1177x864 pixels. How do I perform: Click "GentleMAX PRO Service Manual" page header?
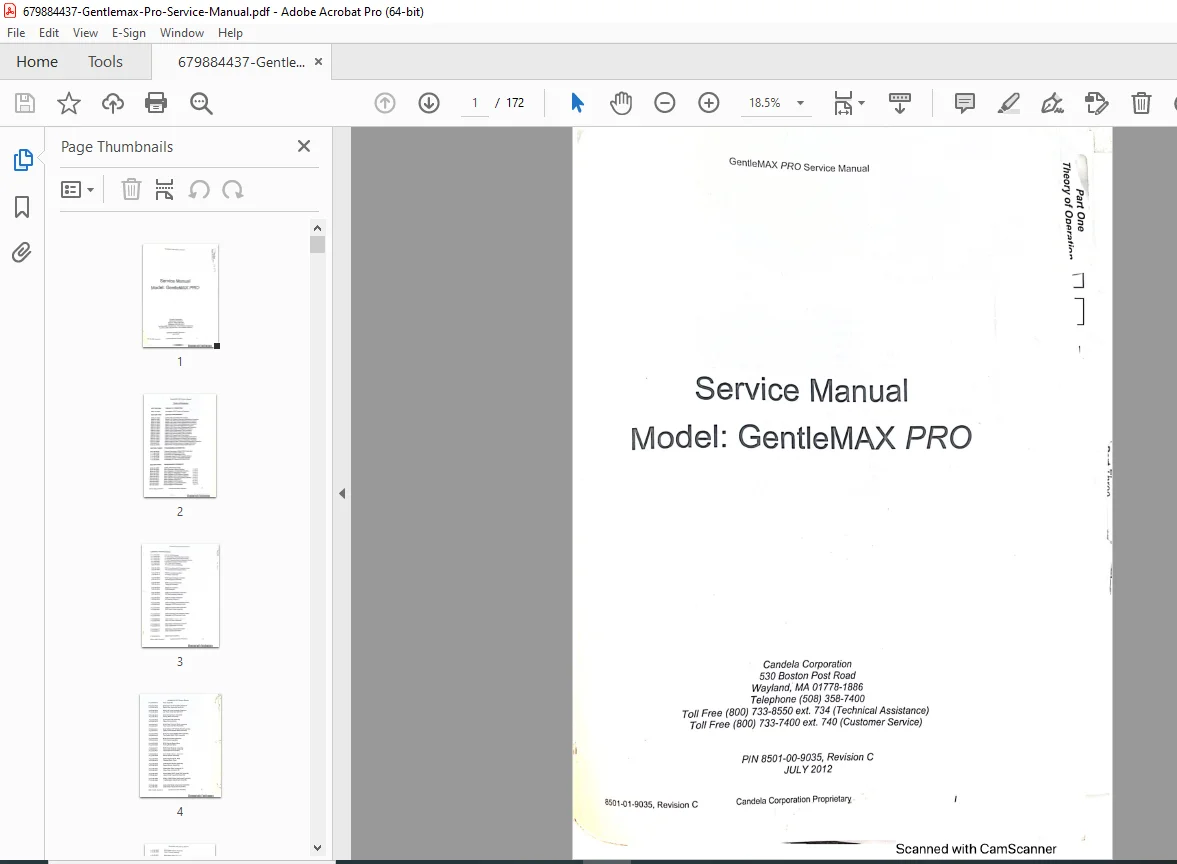click(x=799, y=165)
